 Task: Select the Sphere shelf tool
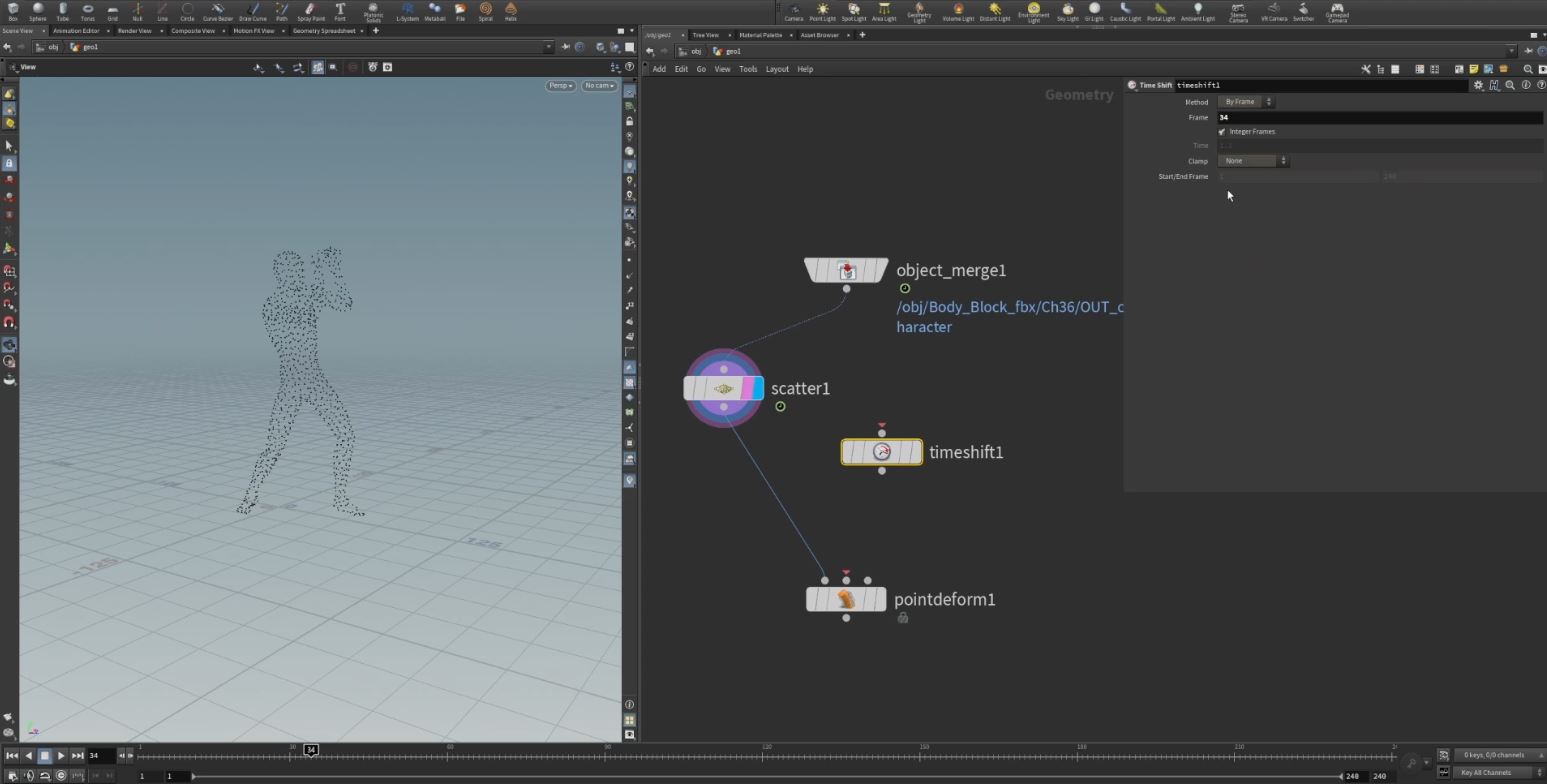pyautogui.click(x=37, y=12)
